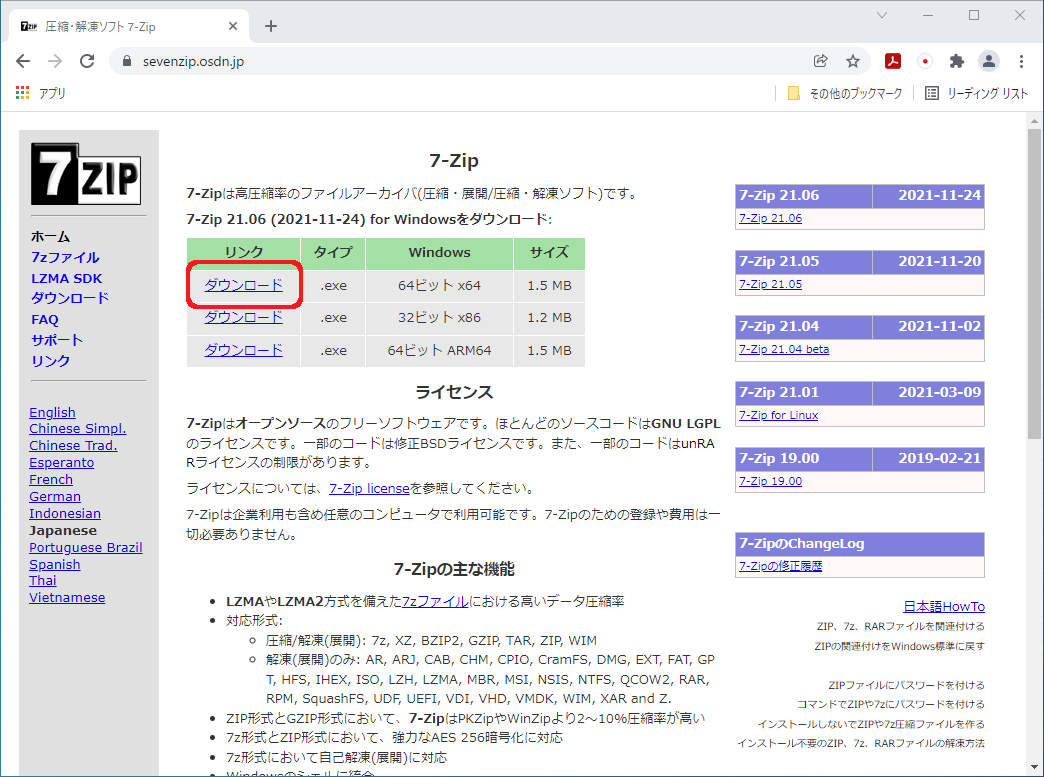Open the ホーム sidebar item

(x=51, y=236)
